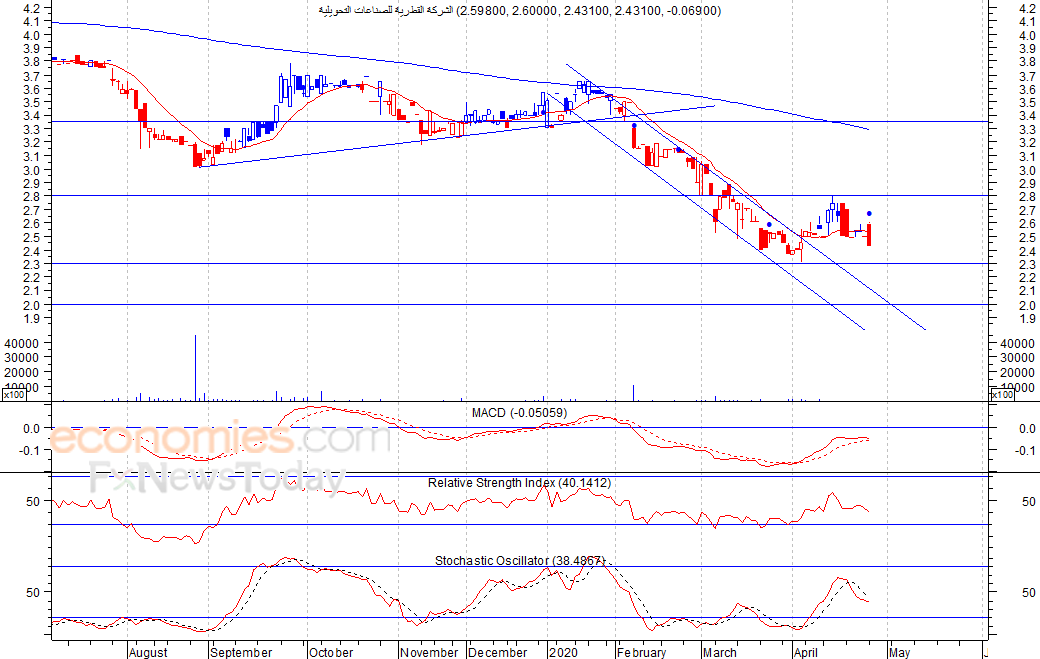
Task: Select the Stochastic Oscillator label
Action: 519,560
